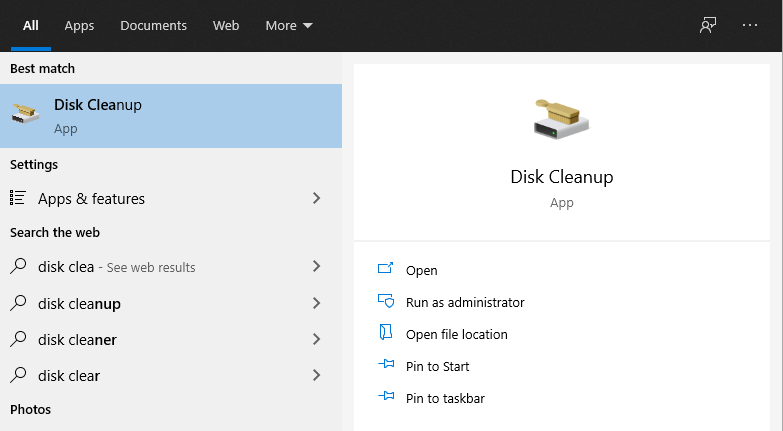This screenshot has height=431, width=783.
Task: Click the Run as administrator shield icon
Action: pos(386,301)
